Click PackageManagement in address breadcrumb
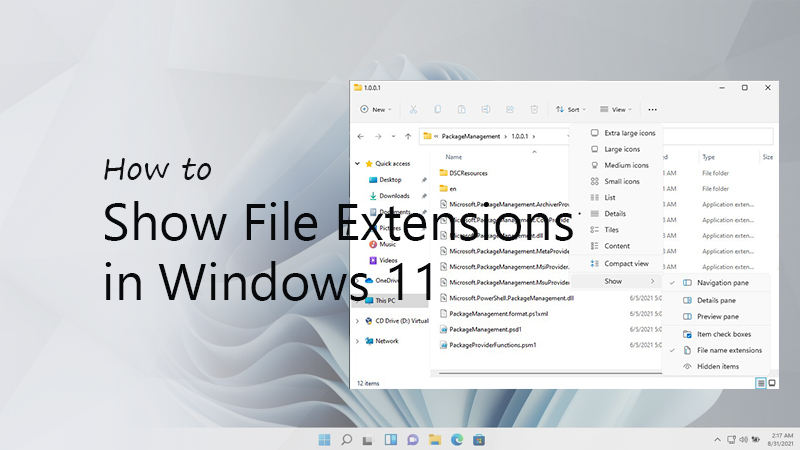Image resolution: width=800 pixels, height=450 pixels. [x=470, y=136]
